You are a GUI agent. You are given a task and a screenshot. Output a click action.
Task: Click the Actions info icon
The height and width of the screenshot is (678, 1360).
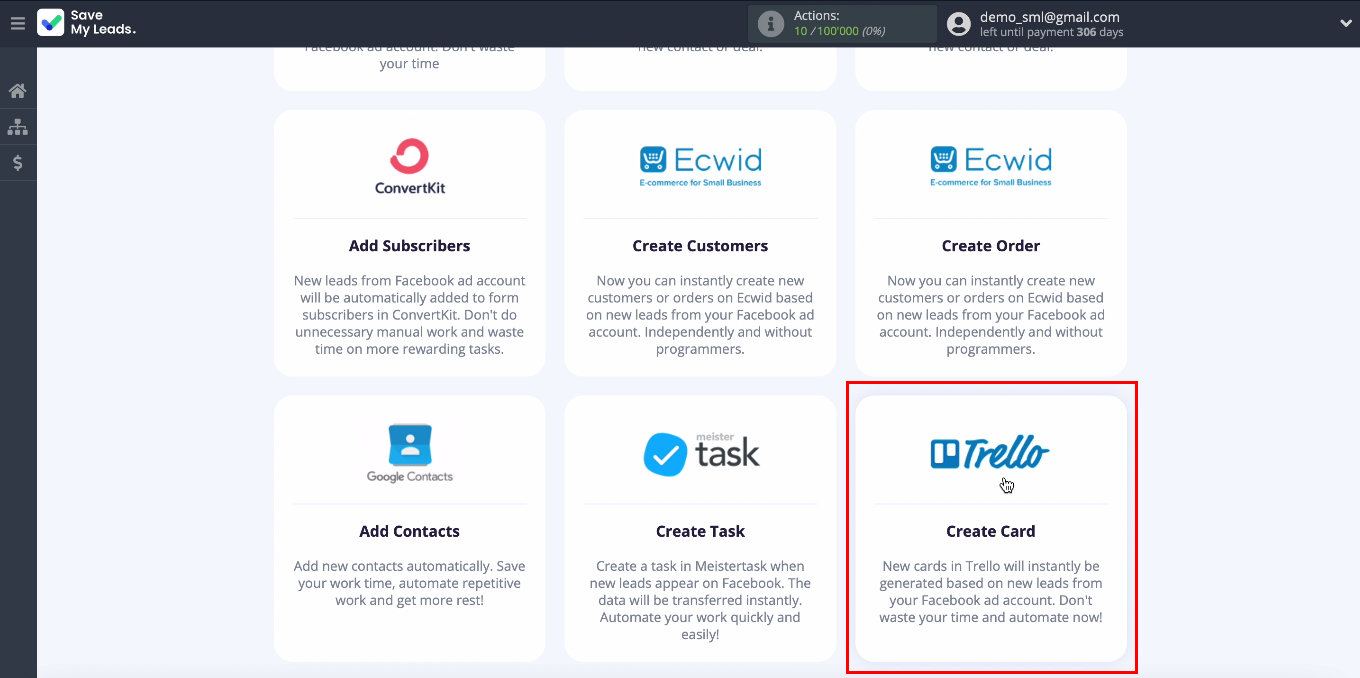click(x=770, y=24)
